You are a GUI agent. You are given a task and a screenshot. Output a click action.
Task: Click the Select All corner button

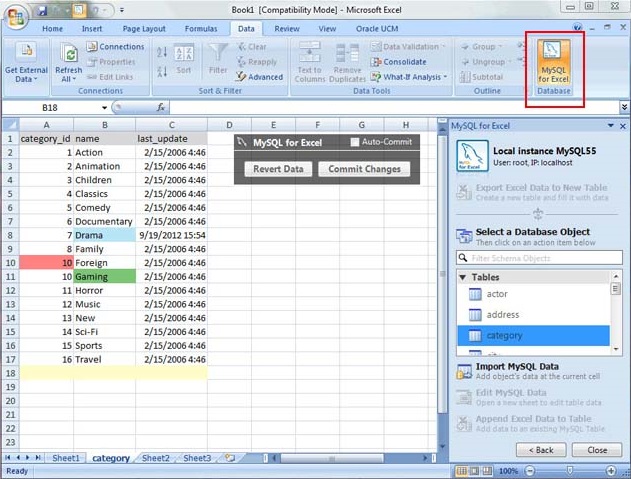point(10,125)
